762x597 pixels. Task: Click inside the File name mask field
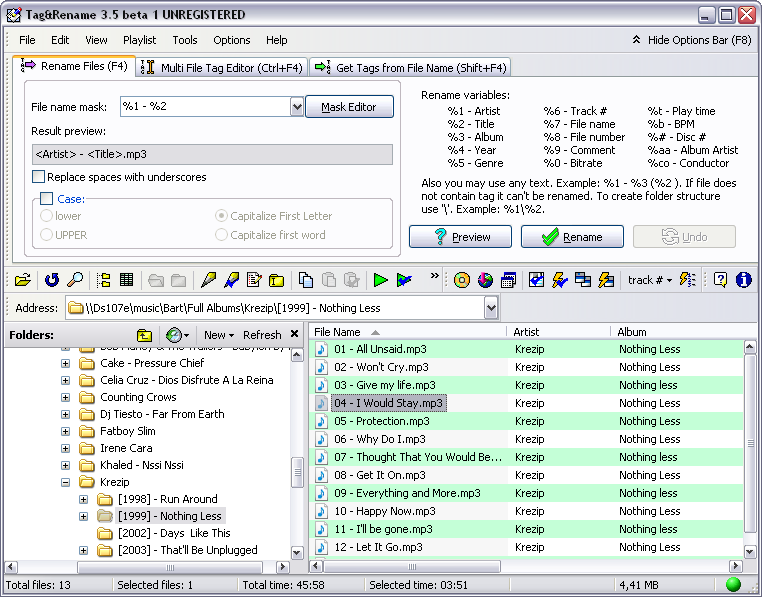click(x=205, y=106)
